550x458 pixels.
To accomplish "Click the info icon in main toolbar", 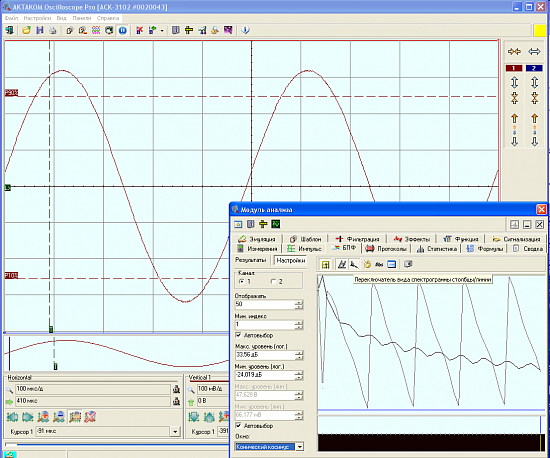I will pos(245,31).
